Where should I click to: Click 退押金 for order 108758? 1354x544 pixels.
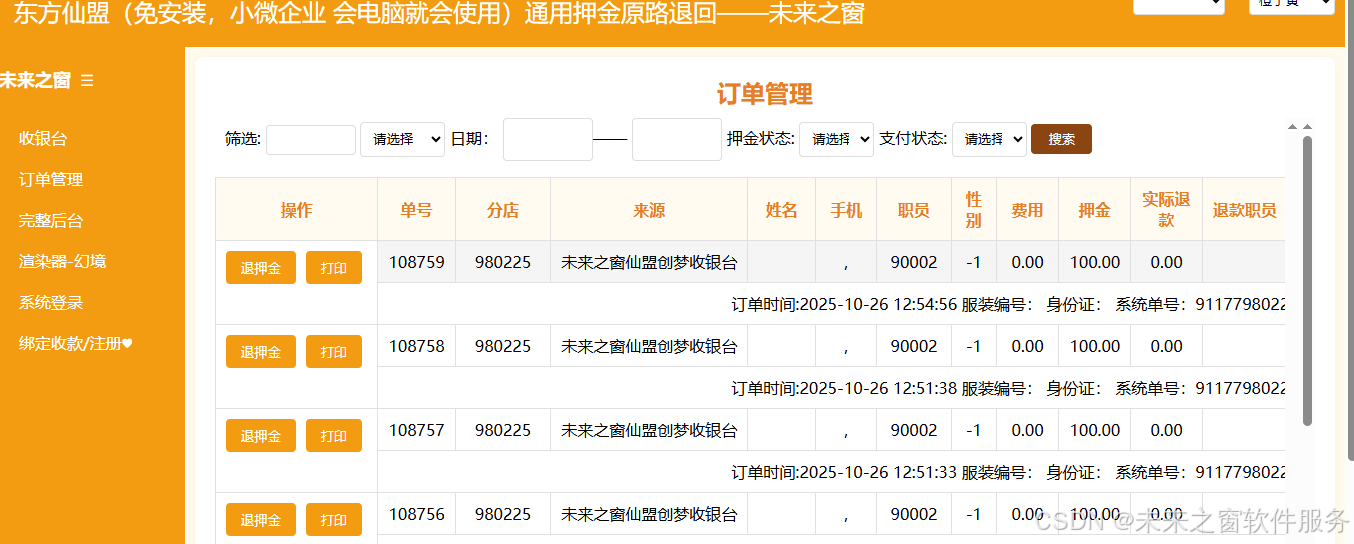point(261,352)
